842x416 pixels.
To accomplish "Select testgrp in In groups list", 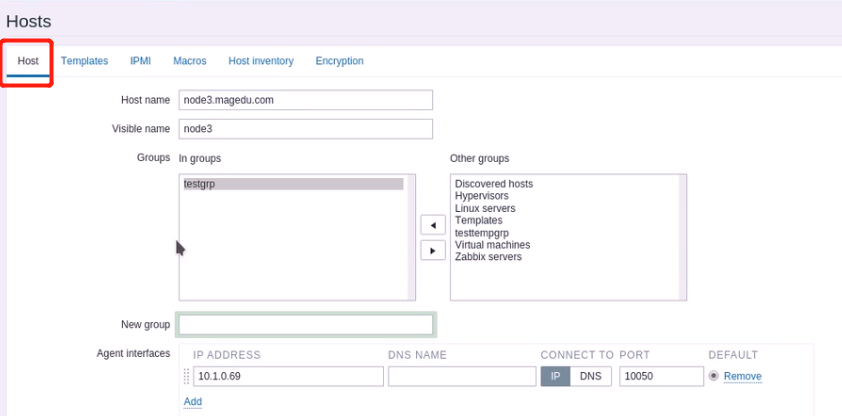I will 293,184.
